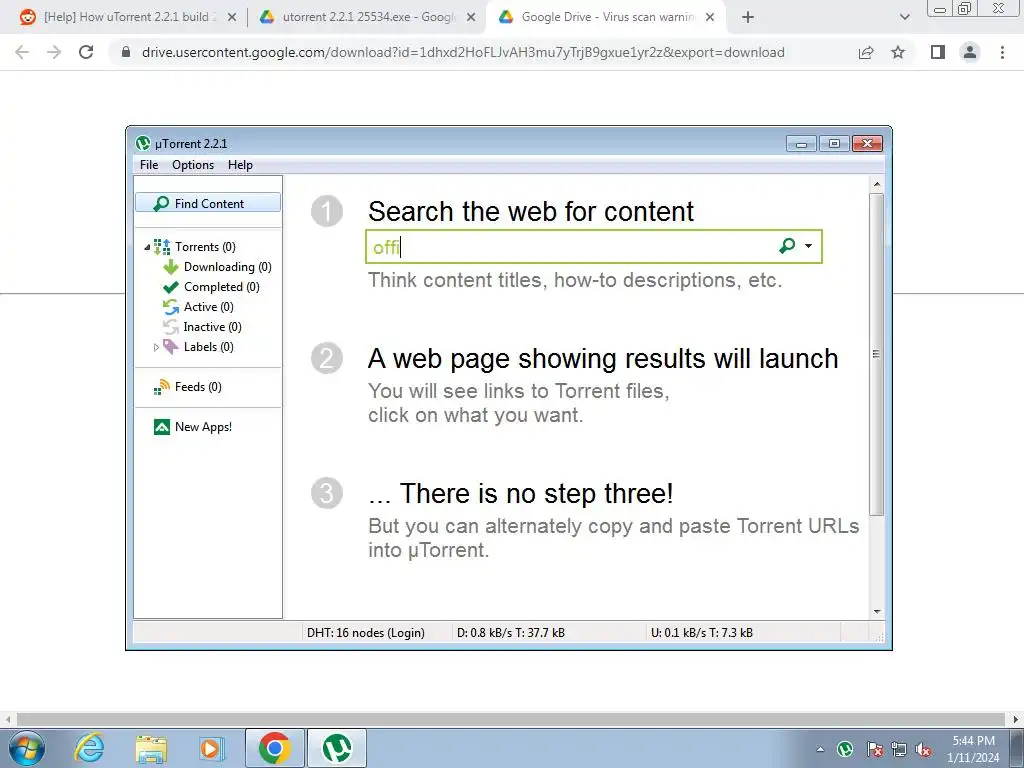Show hidden tray icons arrow
This screenshot has height=768, width=1024.
[x=820, y=749]
